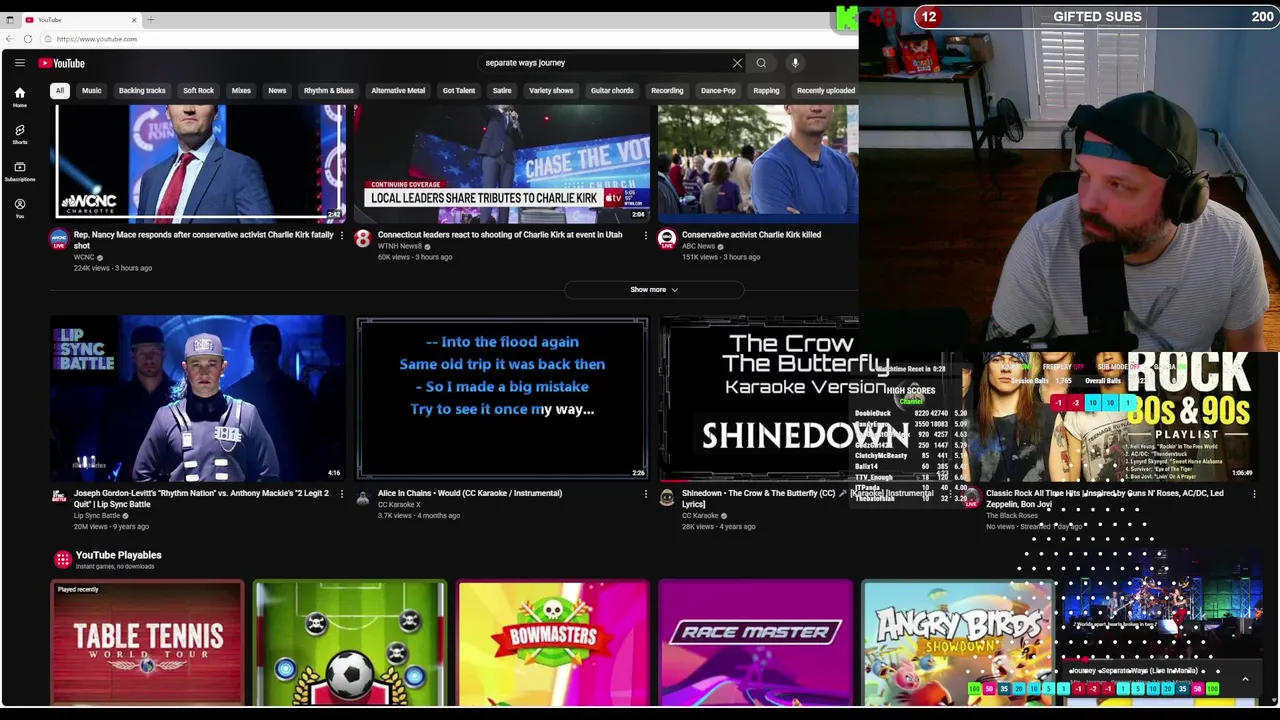Expand the section with Show more

[654, 290]
